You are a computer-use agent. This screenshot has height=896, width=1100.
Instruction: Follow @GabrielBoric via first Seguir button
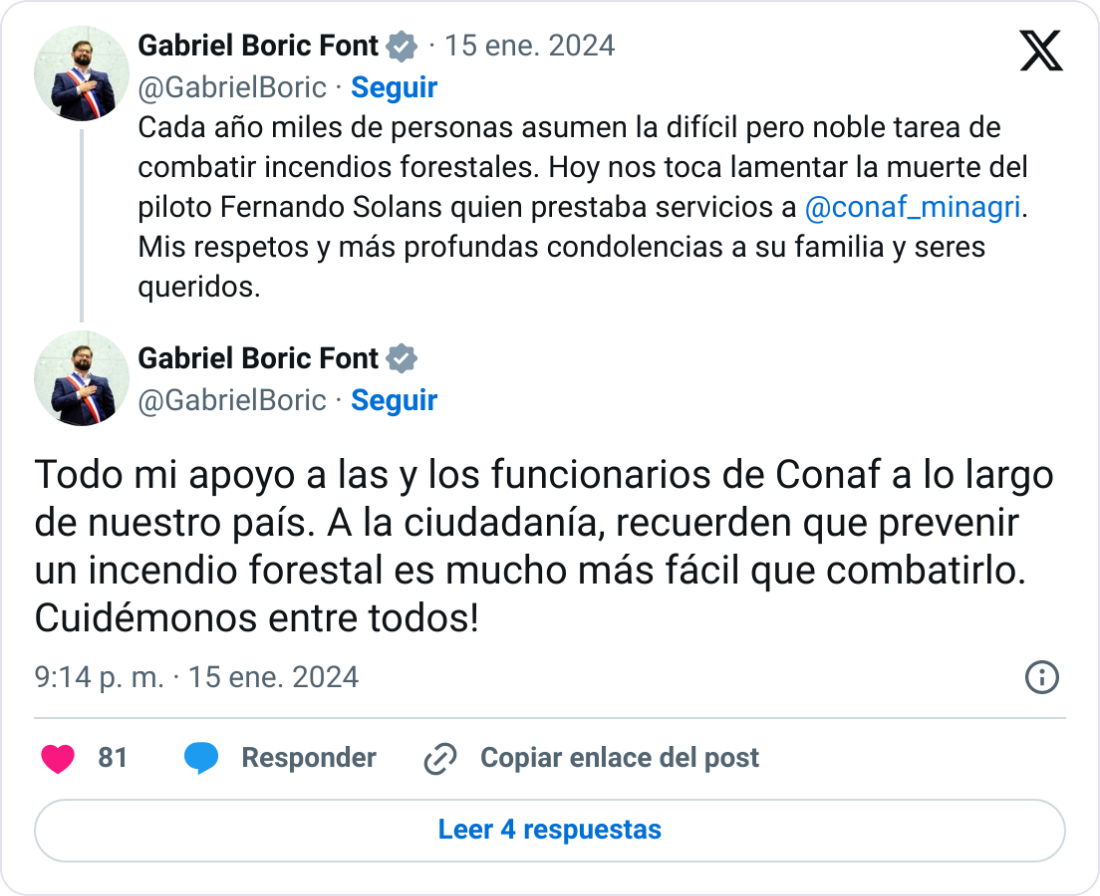[394, 88]
